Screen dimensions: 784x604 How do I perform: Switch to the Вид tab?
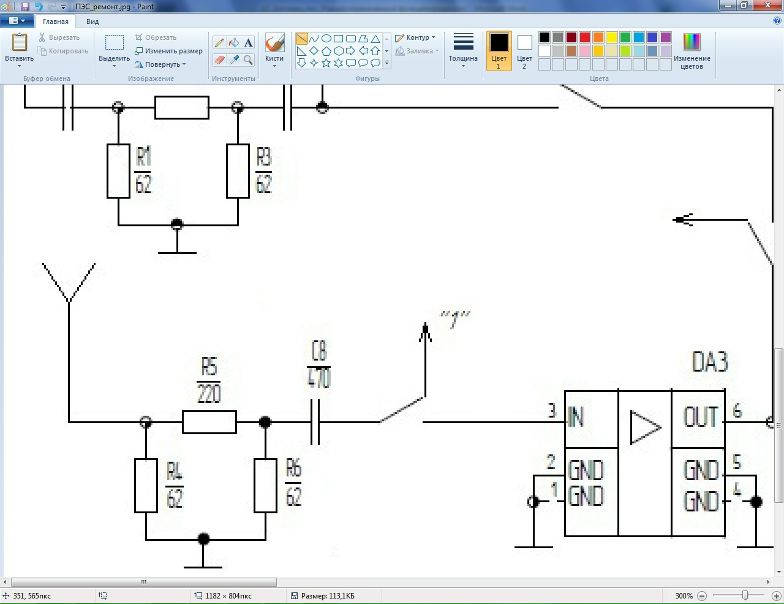92,20
